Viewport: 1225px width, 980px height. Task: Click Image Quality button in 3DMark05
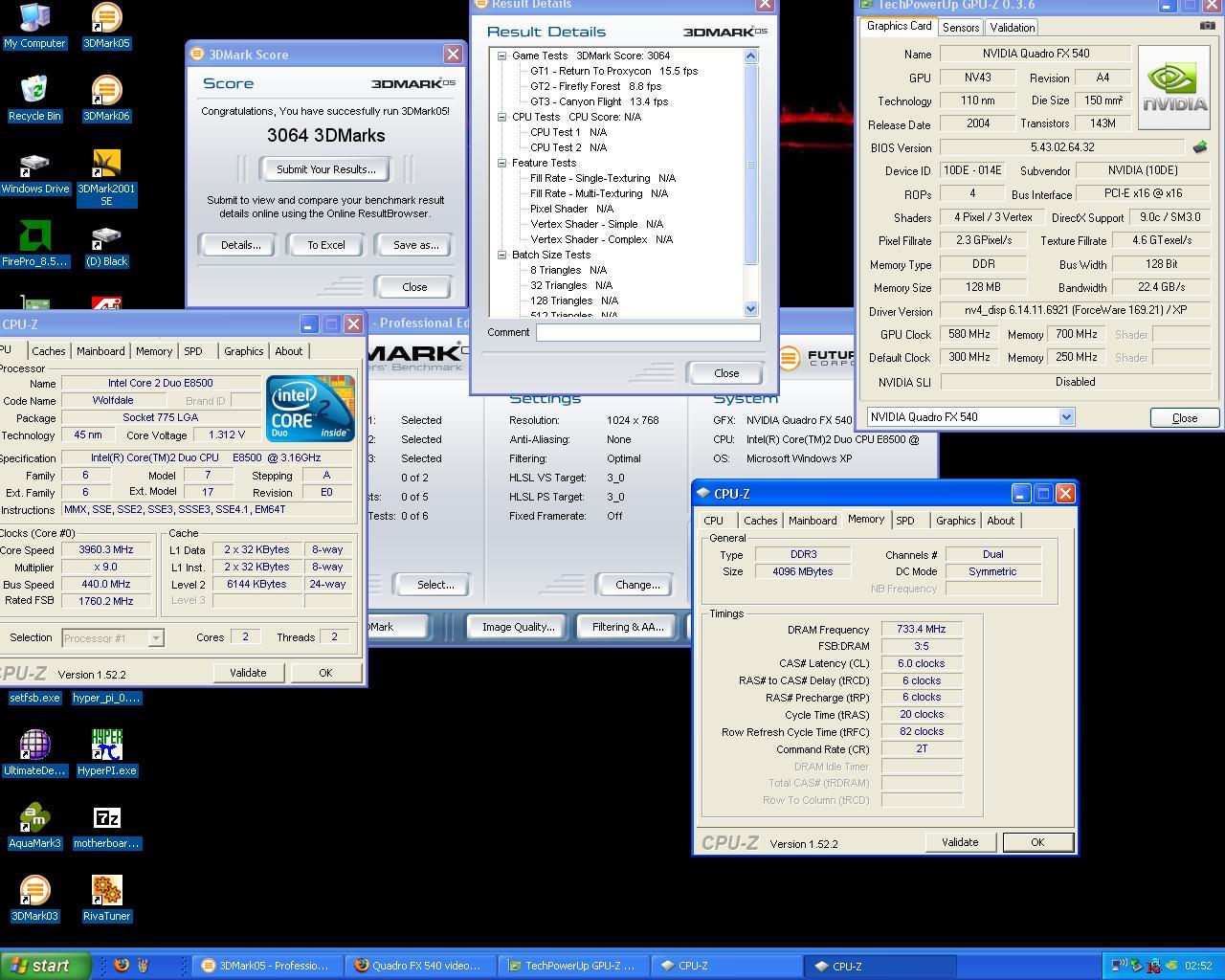pyautogui.click(x=519, y=627)
